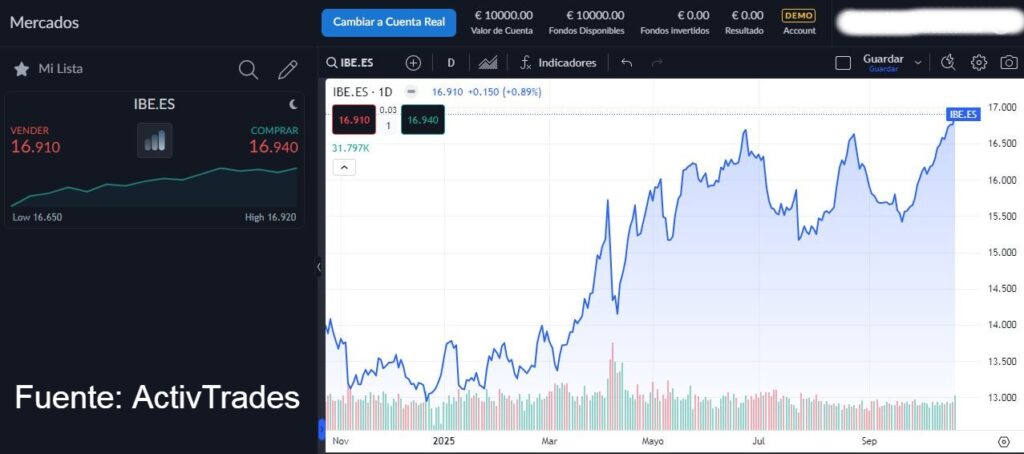The image size is (1024, 454).
Task: Take chart snapshot with camera icon
Action: click(1009, 62)
